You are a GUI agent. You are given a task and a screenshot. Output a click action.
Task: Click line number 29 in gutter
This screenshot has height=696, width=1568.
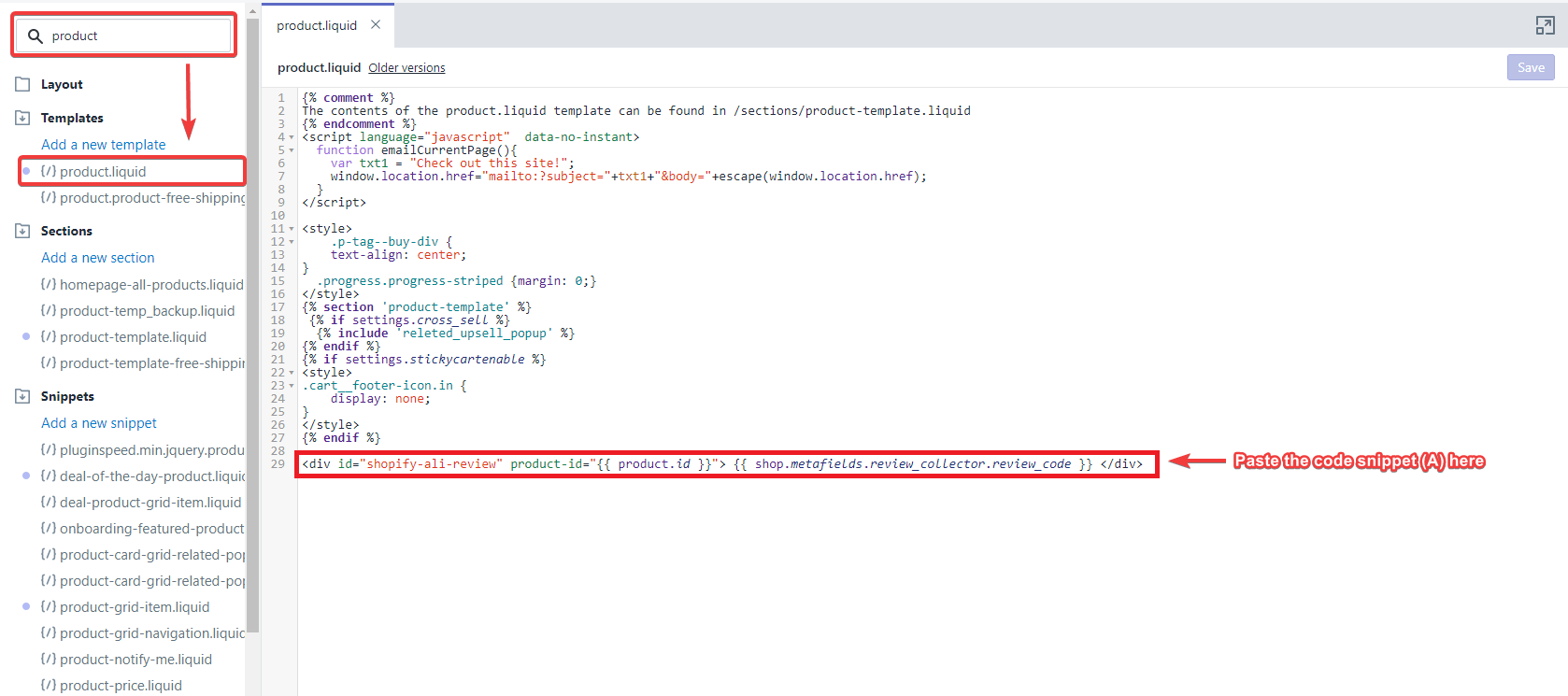pos(278,464)
